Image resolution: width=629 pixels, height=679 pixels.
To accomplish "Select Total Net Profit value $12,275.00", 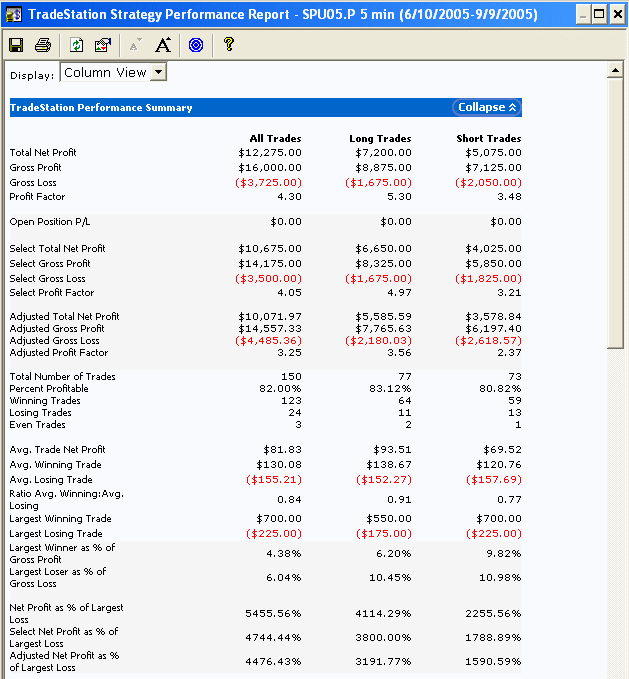I will (270, 153).
